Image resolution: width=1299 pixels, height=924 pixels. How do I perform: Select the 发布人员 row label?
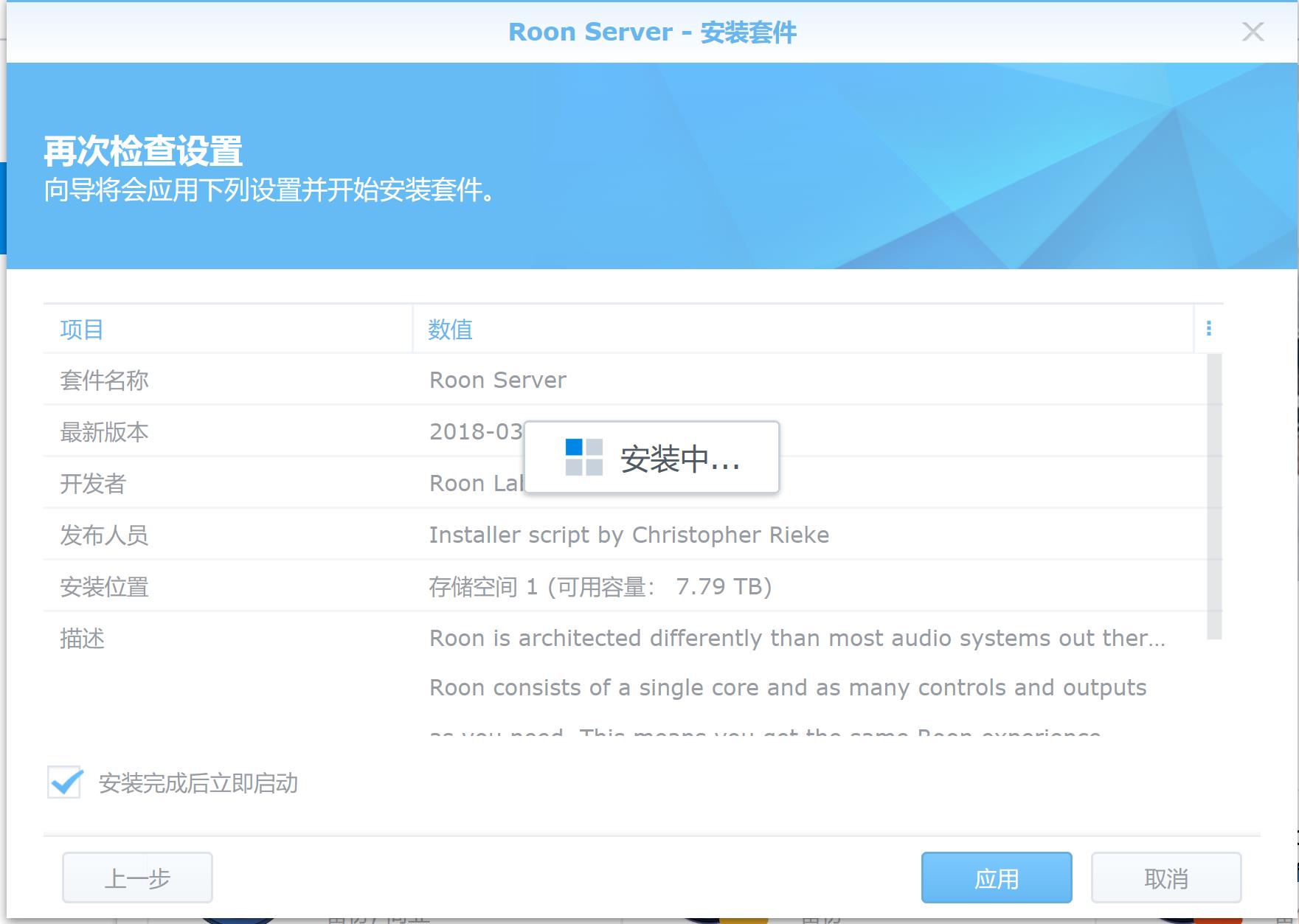(x=104, y=535)
